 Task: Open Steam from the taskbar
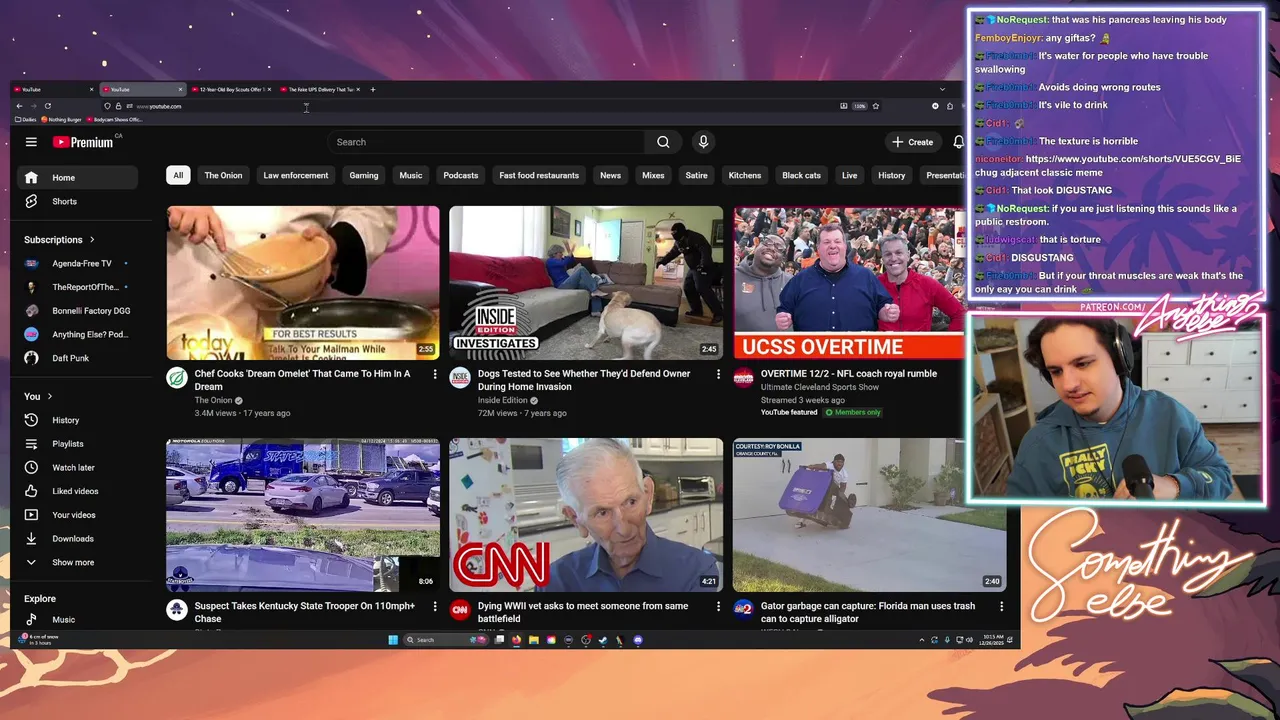click(x=602, y=640)
